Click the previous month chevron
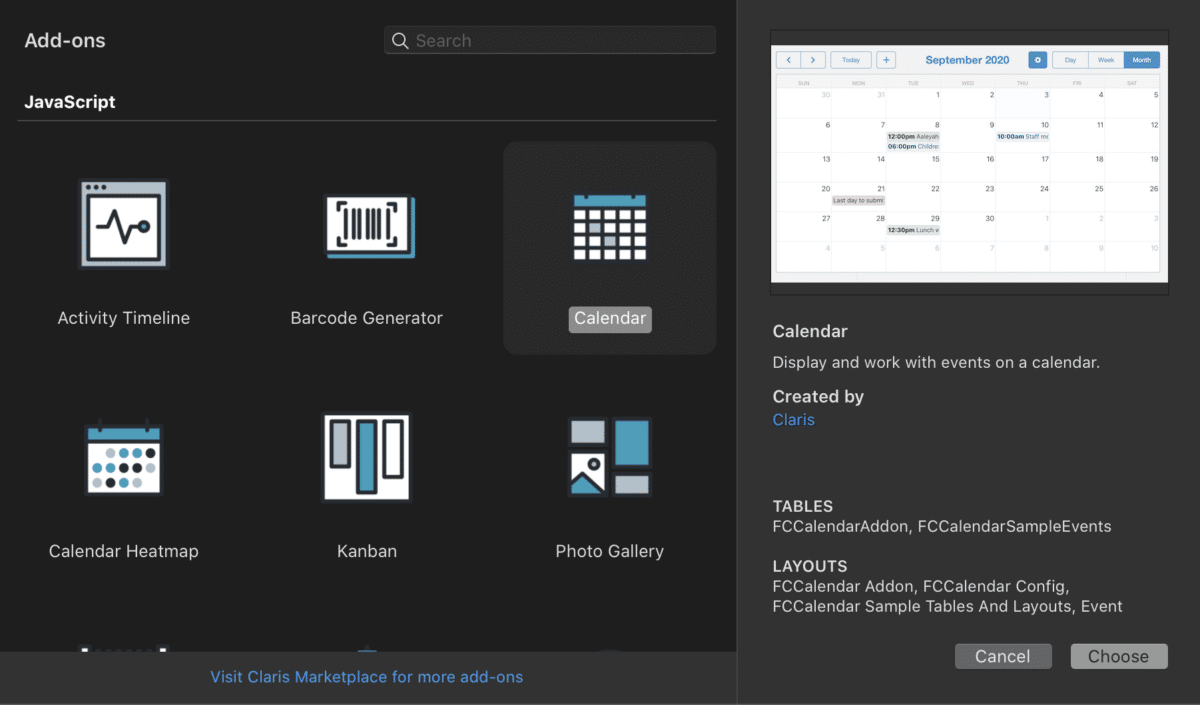This screenshot has height=705, width=1200. point(788,60)
